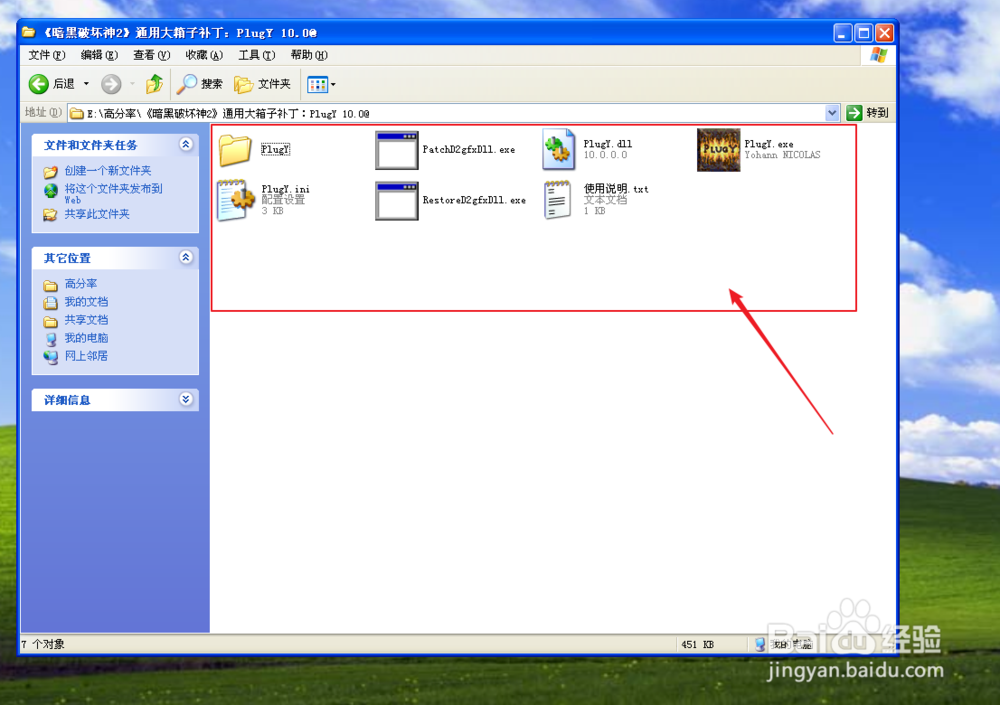This screenshot has width=1000, height=705.
Task: Collapse the 文件和文件夹任务 panel chevron
Action: [x=186, y=144]
